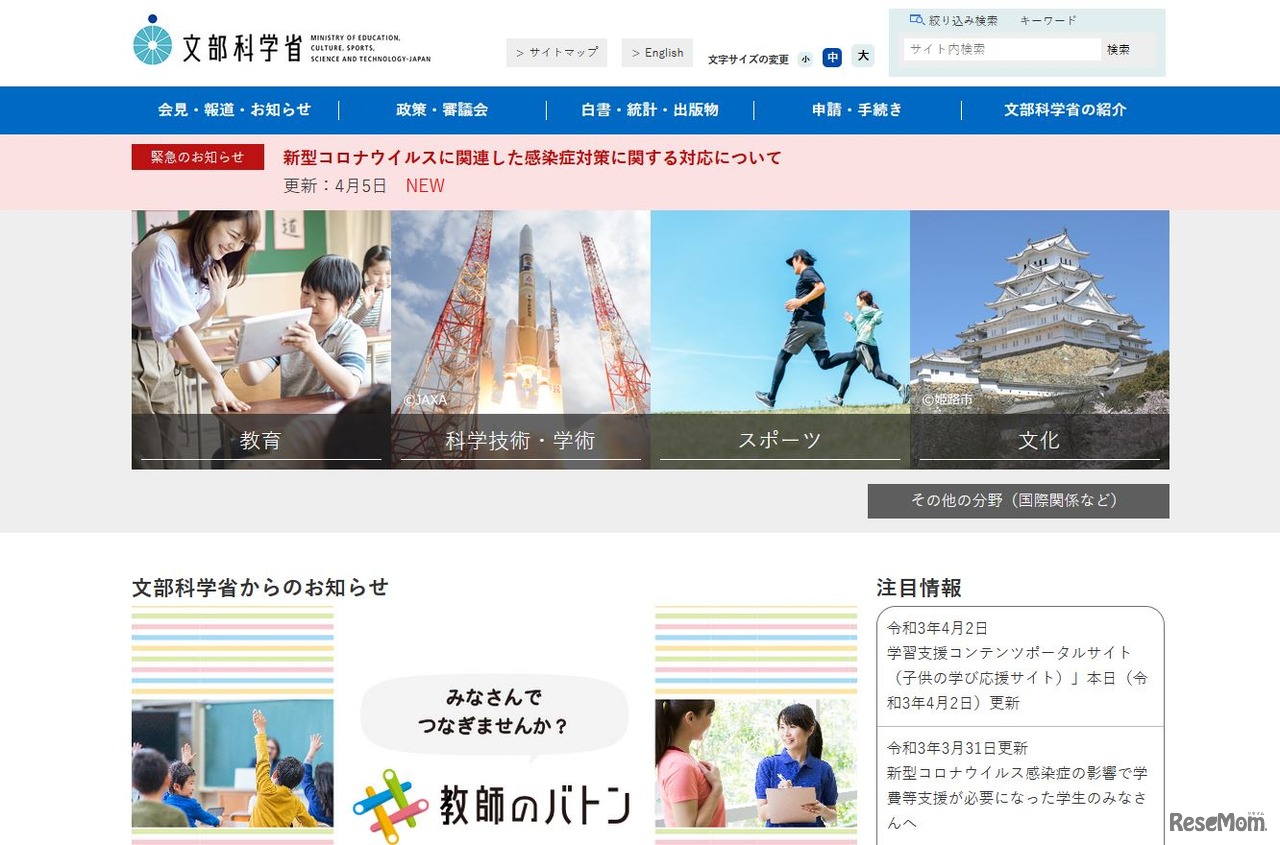Image resolution: width=1280 pixels, height=845 pixels.
Task: Open the 学習支援コンテンツポータルサイト news item
Action: (1017, 678)
